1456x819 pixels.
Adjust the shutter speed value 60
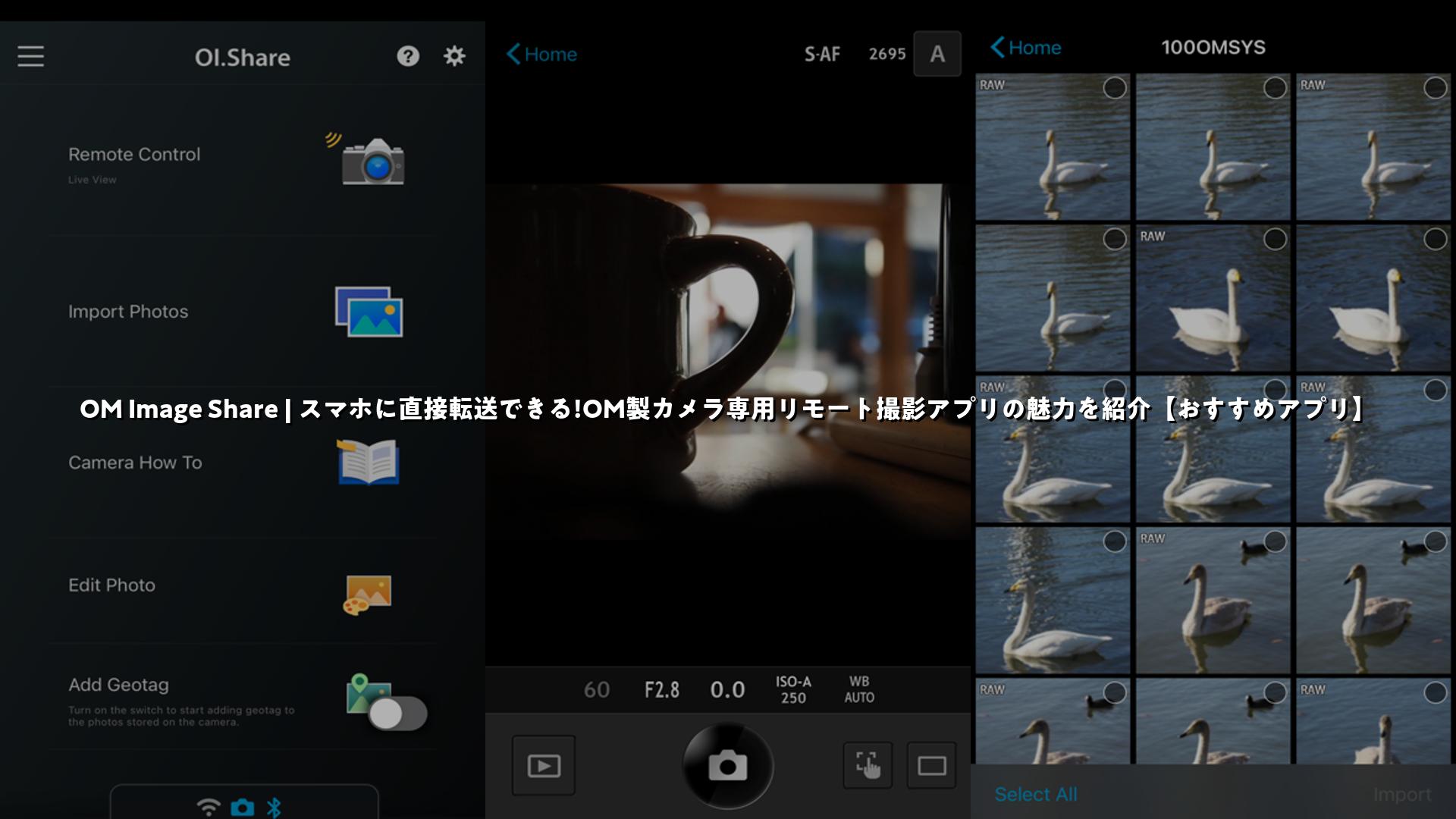click(596, 690)
